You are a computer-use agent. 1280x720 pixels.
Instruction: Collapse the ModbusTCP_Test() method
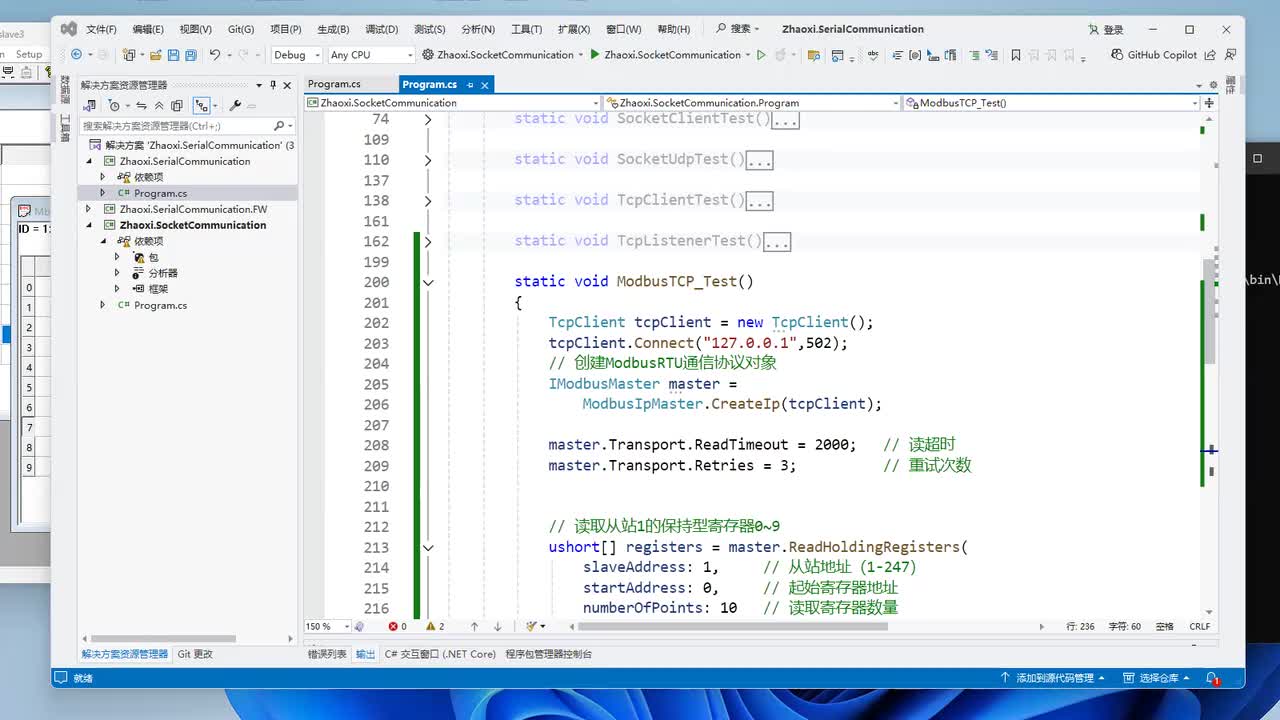pos(428,282)
